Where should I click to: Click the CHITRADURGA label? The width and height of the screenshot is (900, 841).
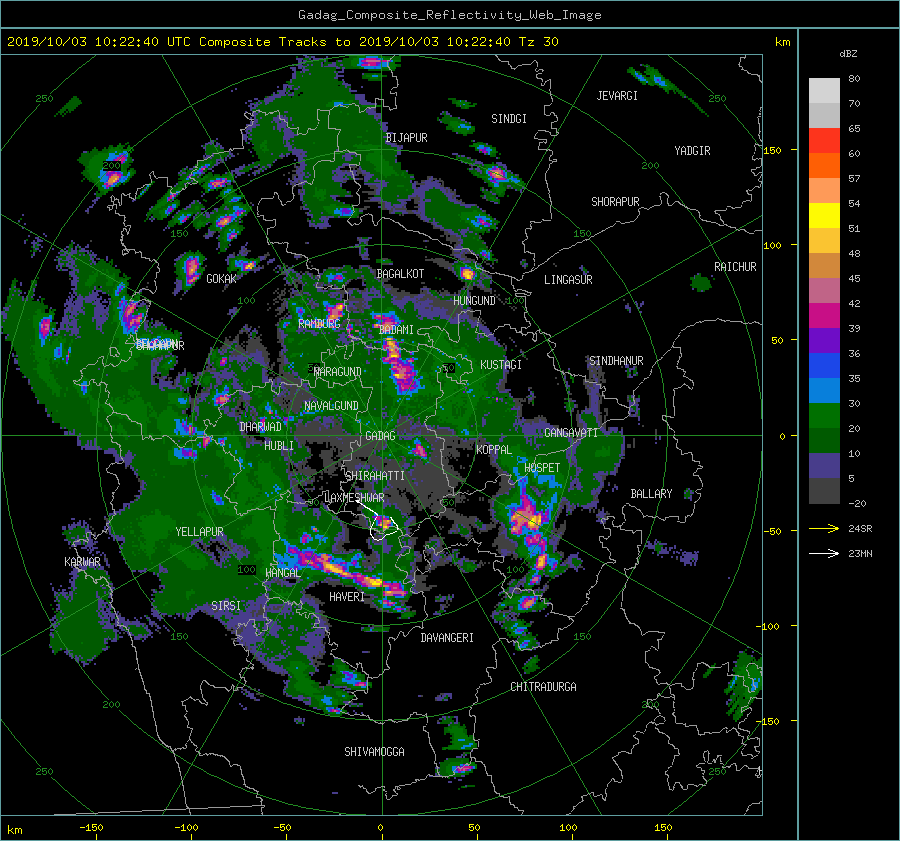pos(544,687)
